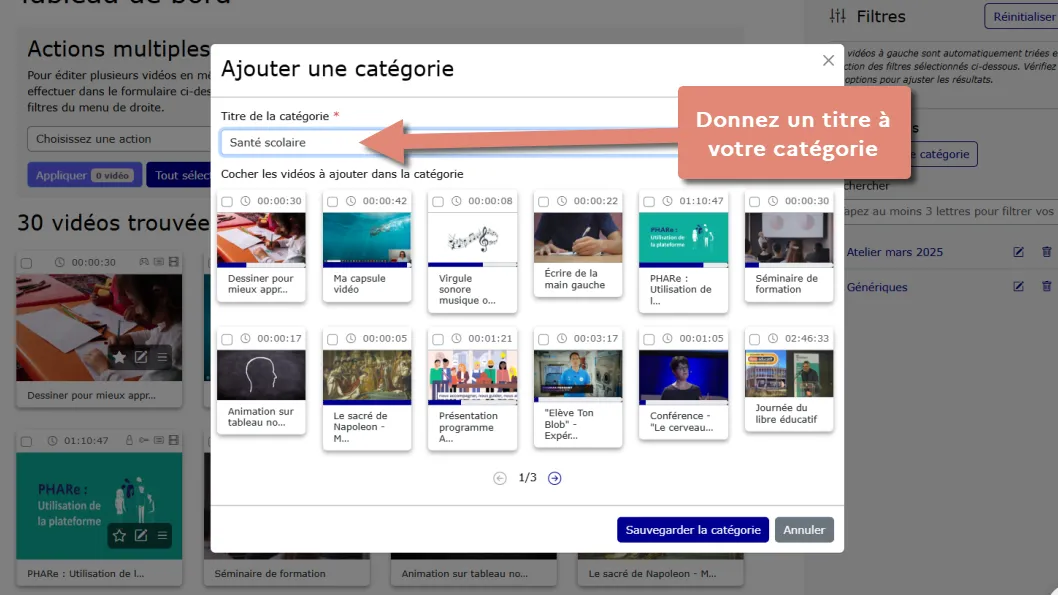The width and height of the screenshot is (1058, 595).
Task: Delete the Génériques category
Action: (x=1047, y=287)
